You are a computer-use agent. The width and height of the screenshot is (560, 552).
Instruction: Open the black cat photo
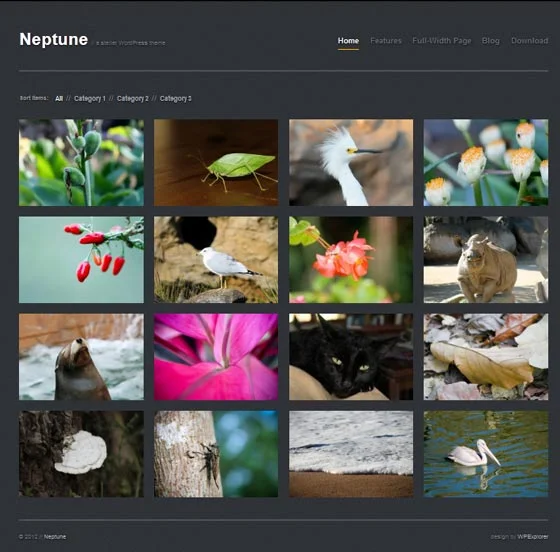[x=351, y=357]
